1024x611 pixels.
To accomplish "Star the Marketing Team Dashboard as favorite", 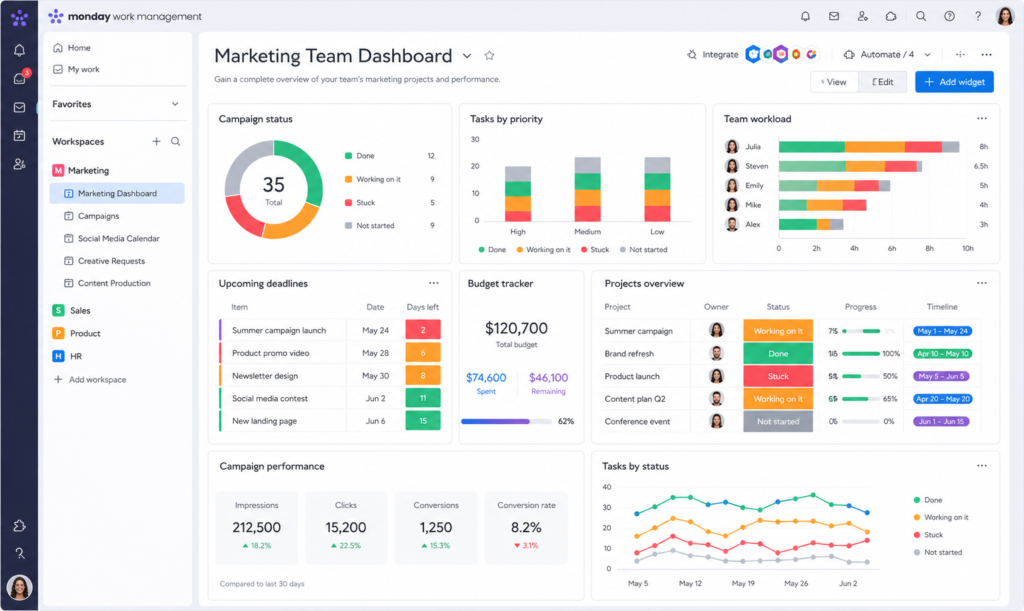I will pos(489,56).
